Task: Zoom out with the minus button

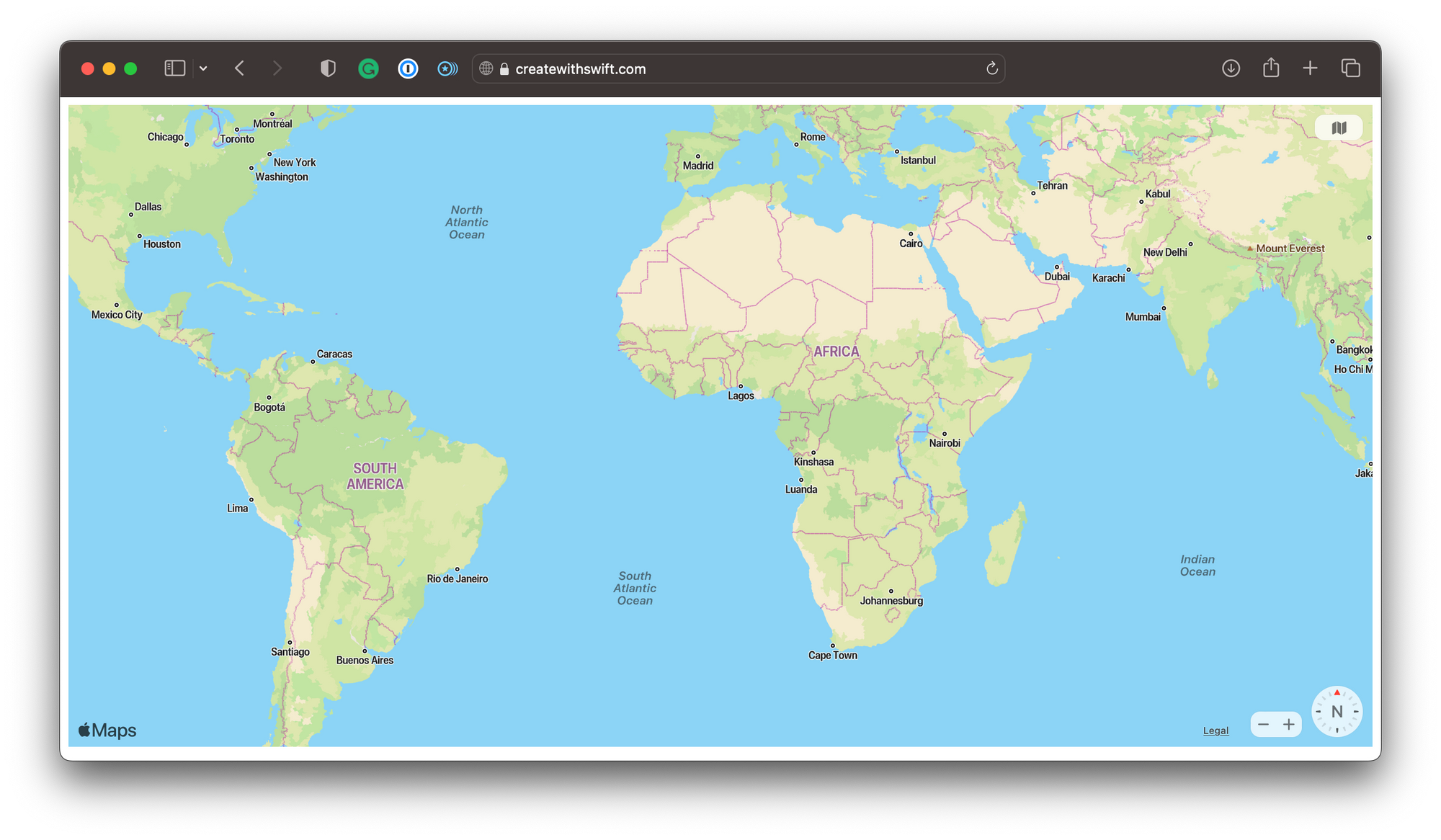Action: 1263,724
